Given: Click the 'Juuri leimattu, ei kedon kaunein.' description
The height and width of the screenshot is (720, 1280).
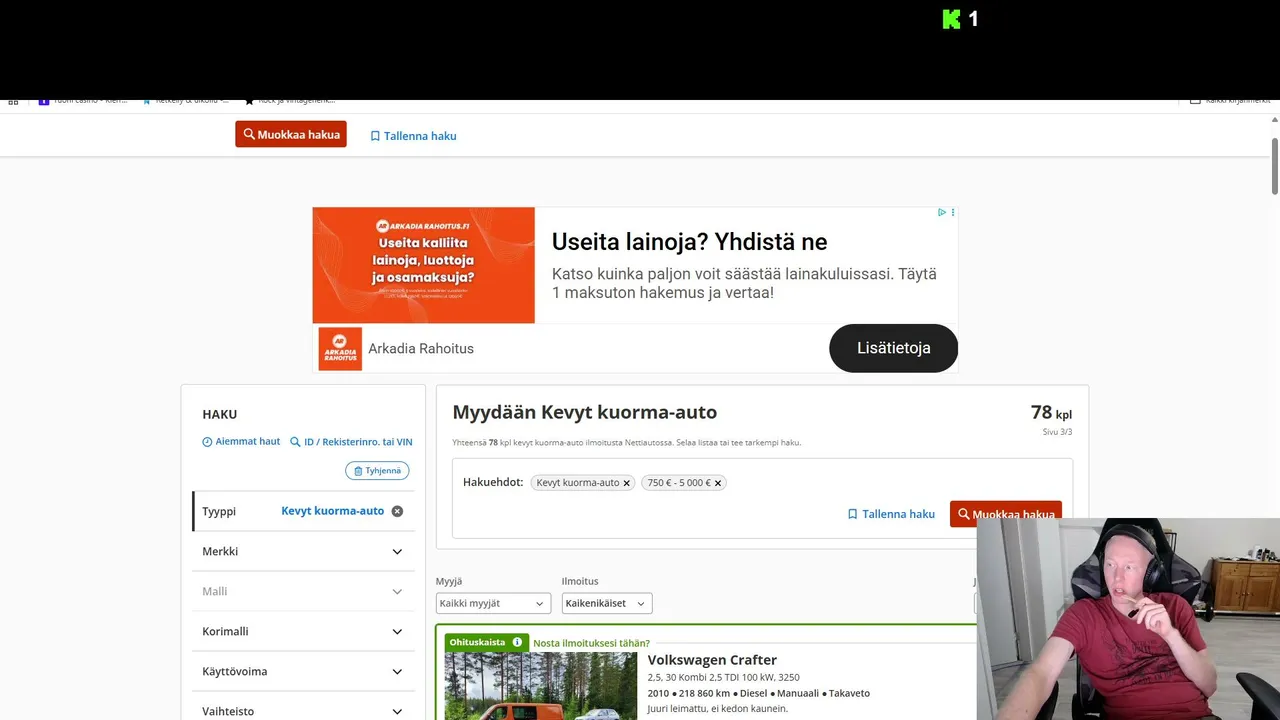Looking at the screenshot, I should 718,709.
